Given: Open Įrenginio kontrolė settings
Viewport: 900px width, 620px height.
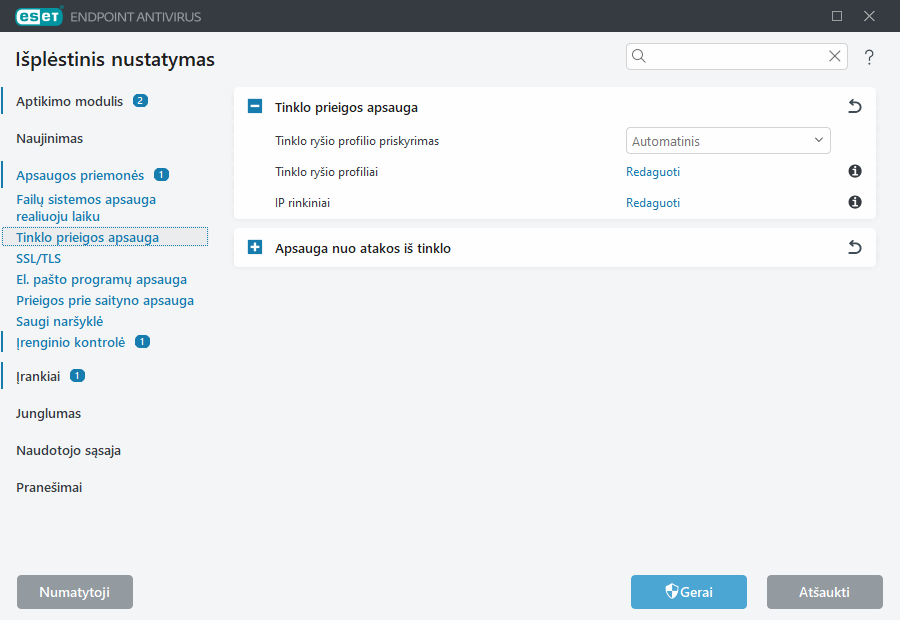Looking at the screenshot, I should tap(71, 343).
